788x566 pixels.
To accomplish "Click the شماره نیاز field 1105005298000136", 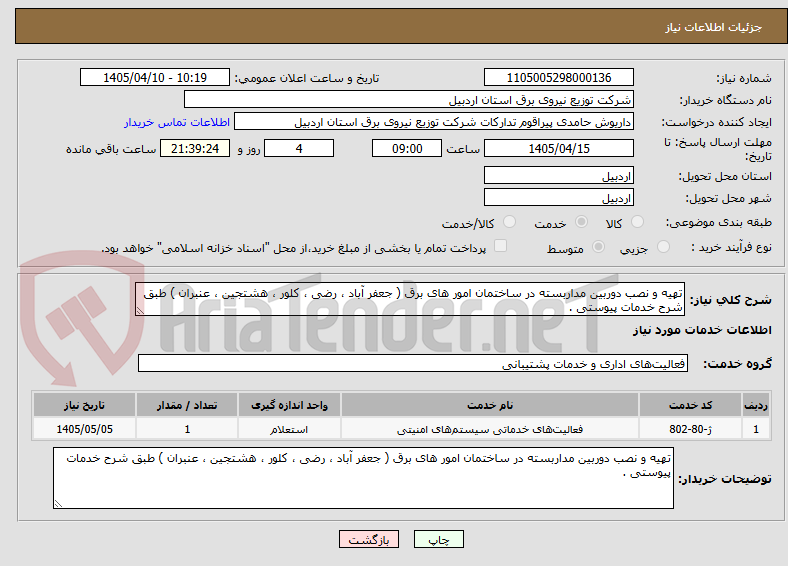I will (559, 77).
